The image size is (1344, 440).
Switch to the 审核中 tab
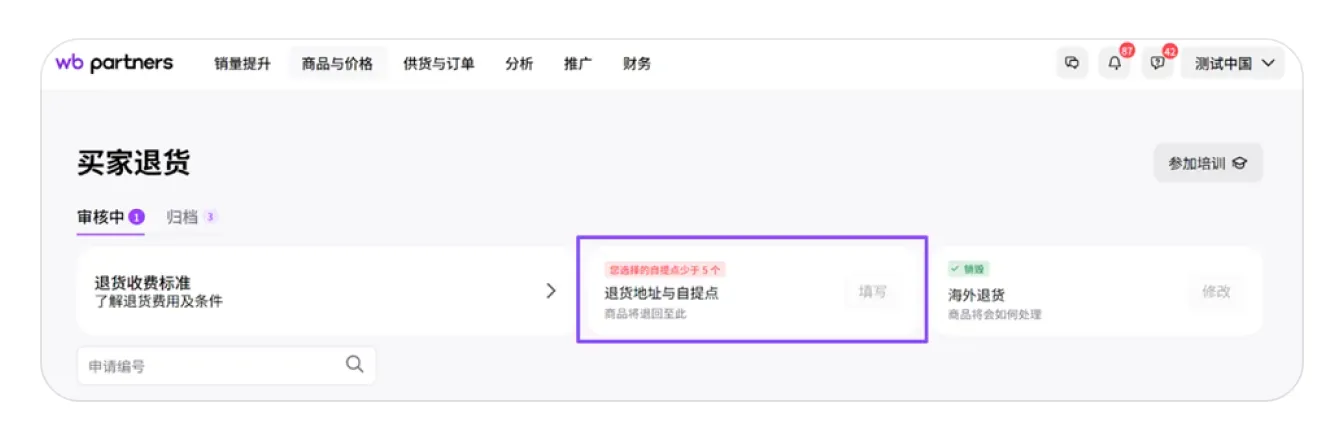[101, 217]
